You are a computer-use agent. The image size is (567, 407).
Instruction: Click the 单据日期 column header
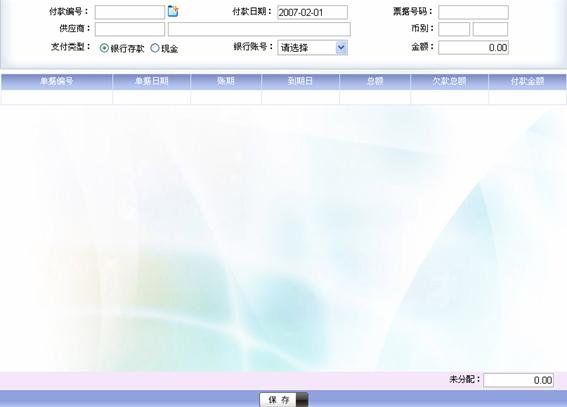tap(152, 81)
